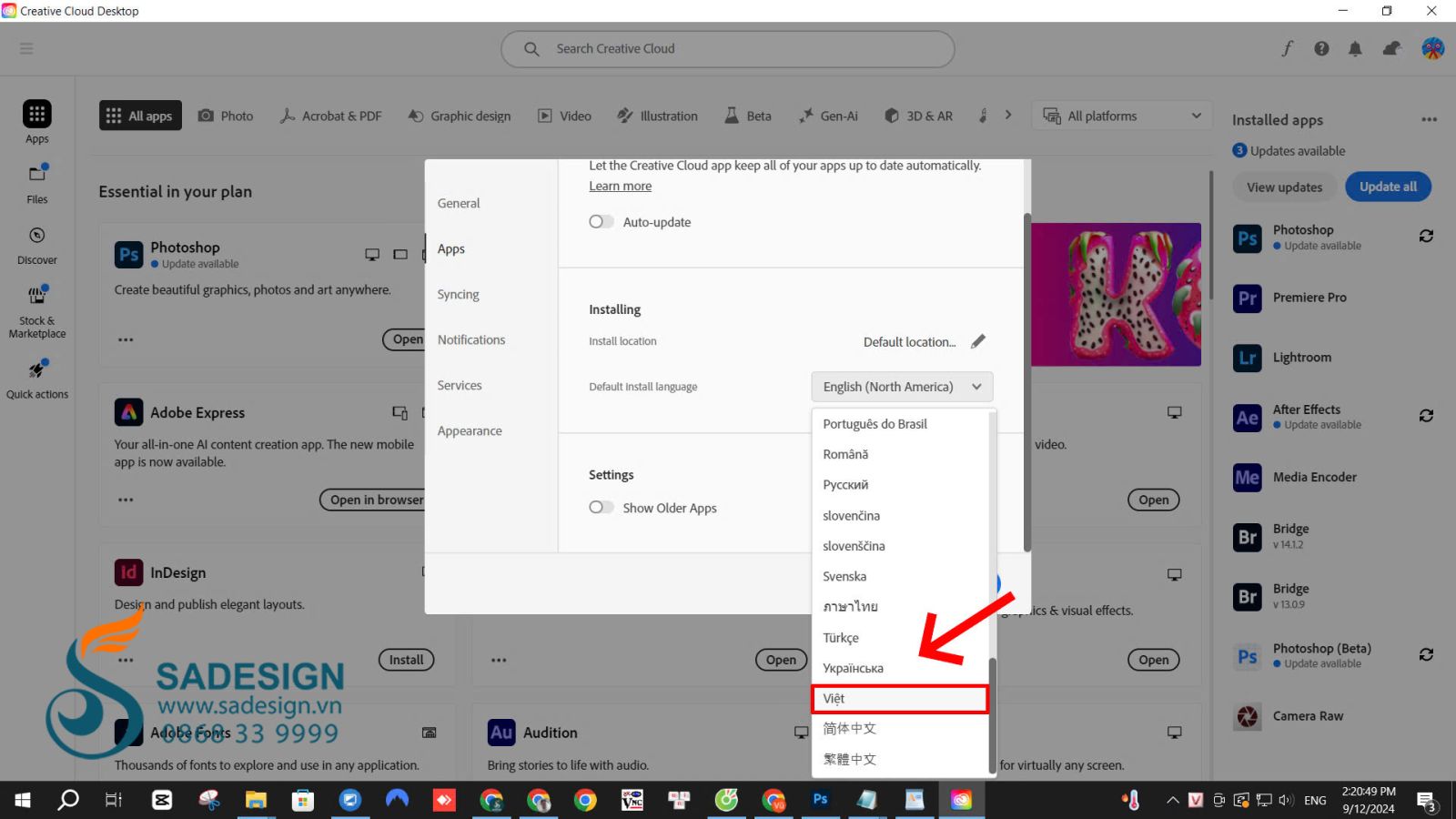Click the language list scrollbar
The image size is (1456, 819).
pos(992,714)
